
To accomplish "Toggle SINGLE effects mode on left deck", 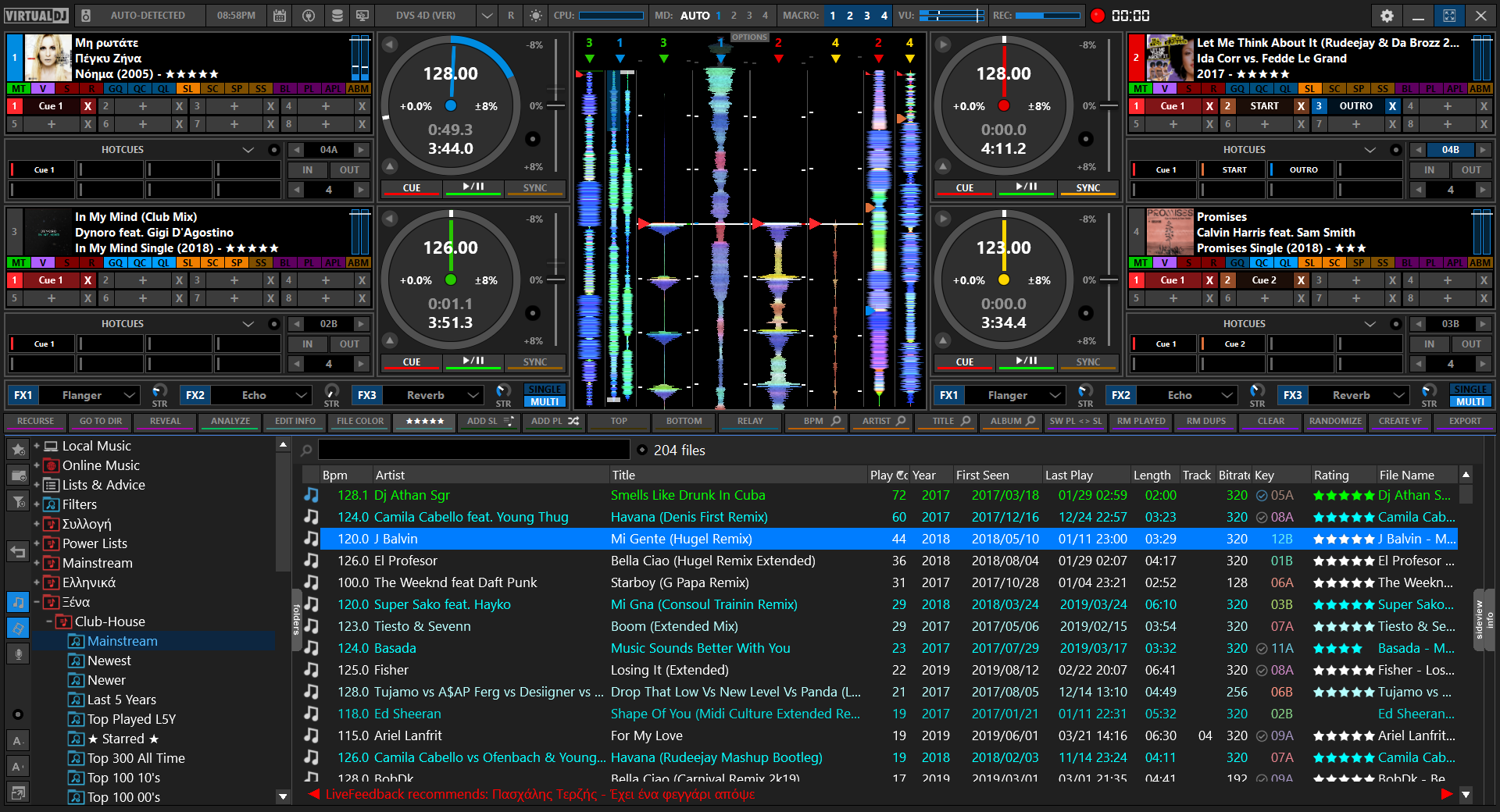I will (x=545, y=389).
